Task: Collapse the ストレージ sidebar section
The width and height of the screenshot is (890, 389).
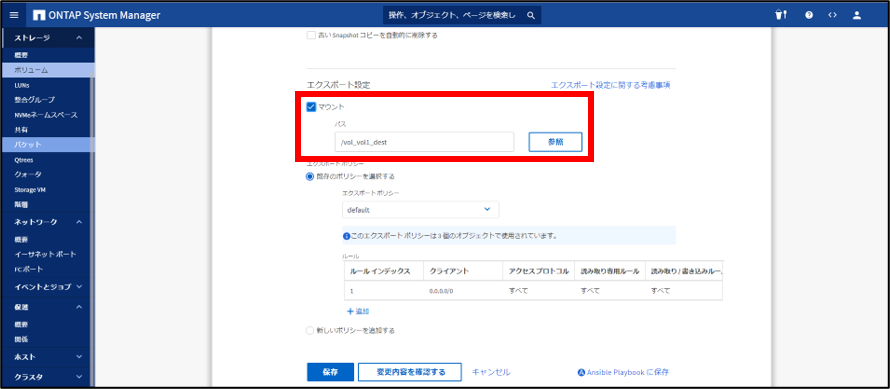Action: 79,38
